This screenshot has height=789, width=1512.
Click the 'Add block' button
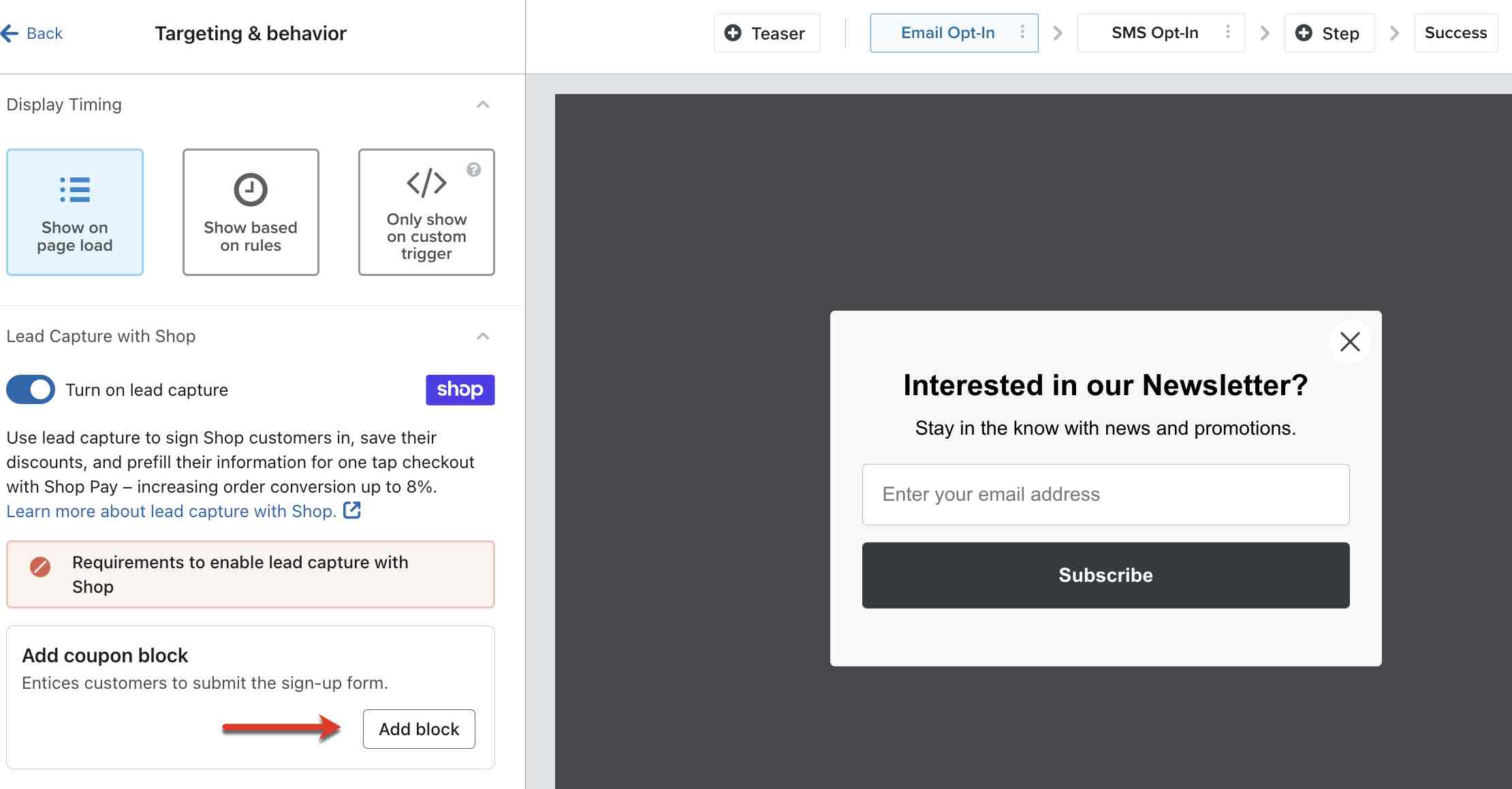(418, 729)
